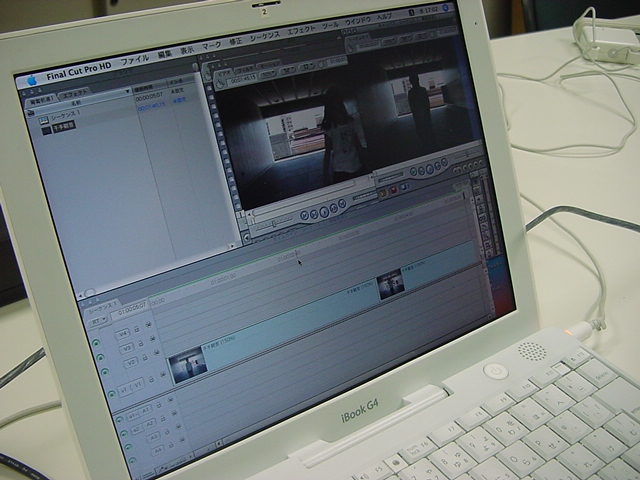Click Play Around Current in Viewer

pos(333,208)
